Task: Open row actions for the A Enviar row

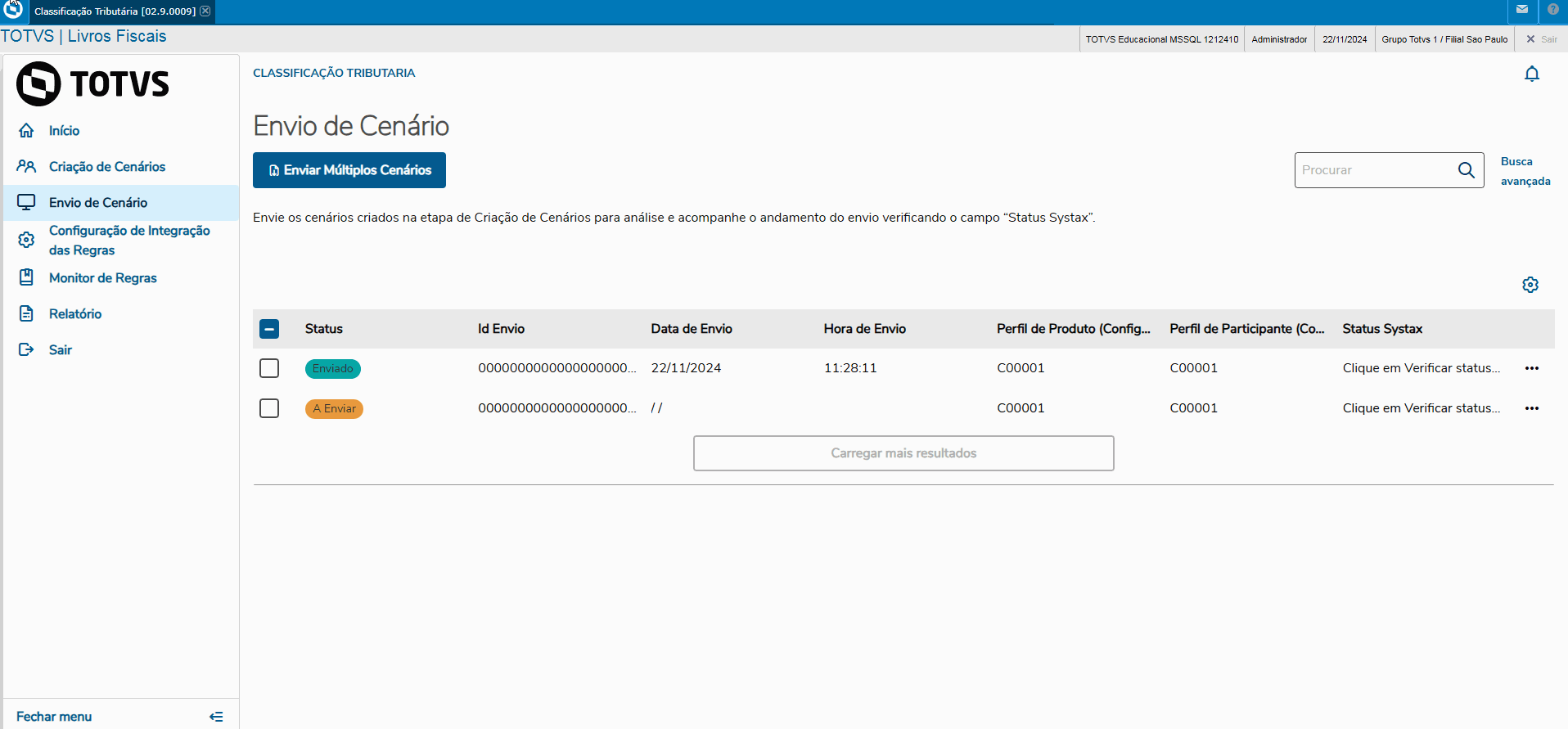Action: pyautogui.click(x=1532, y=408)
